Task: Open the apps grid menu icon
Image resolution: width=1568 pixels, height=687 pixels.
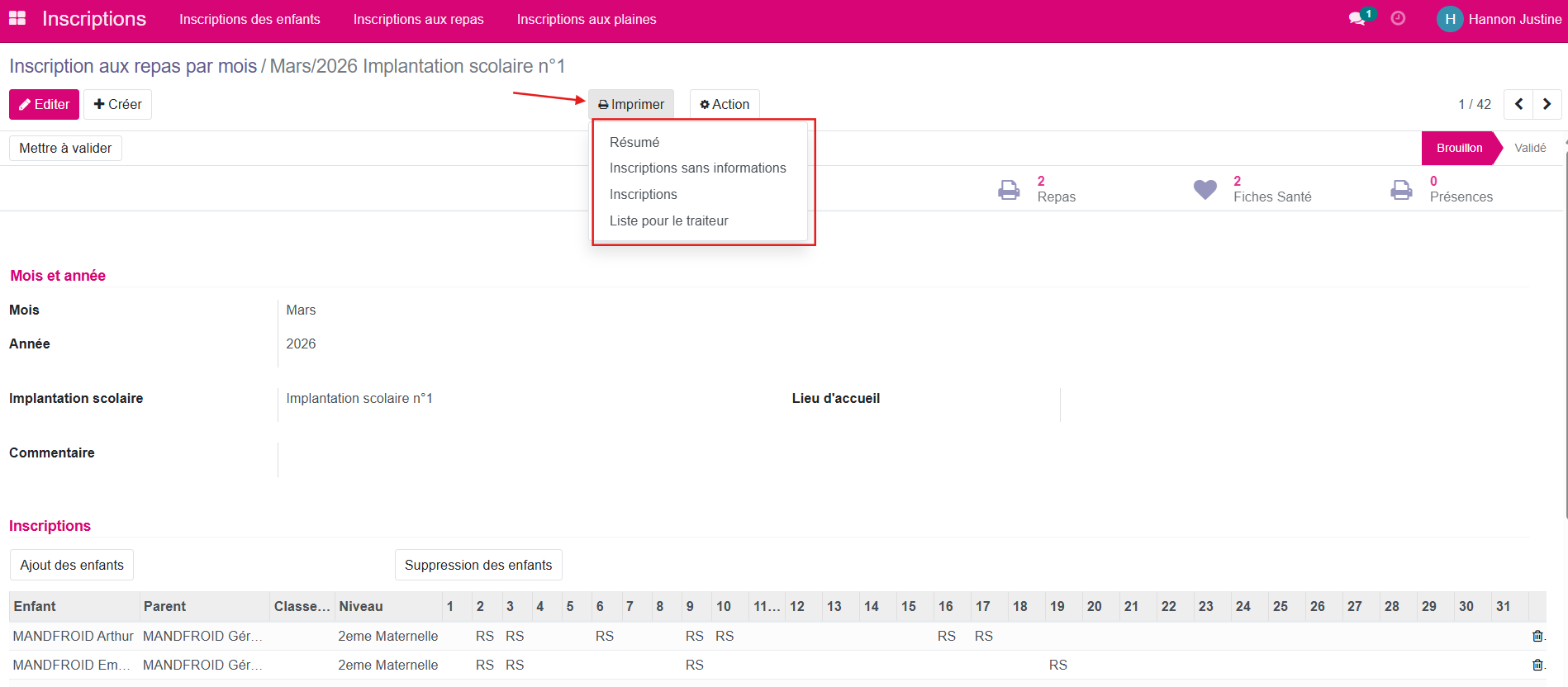Action: (x=17, y=18)
